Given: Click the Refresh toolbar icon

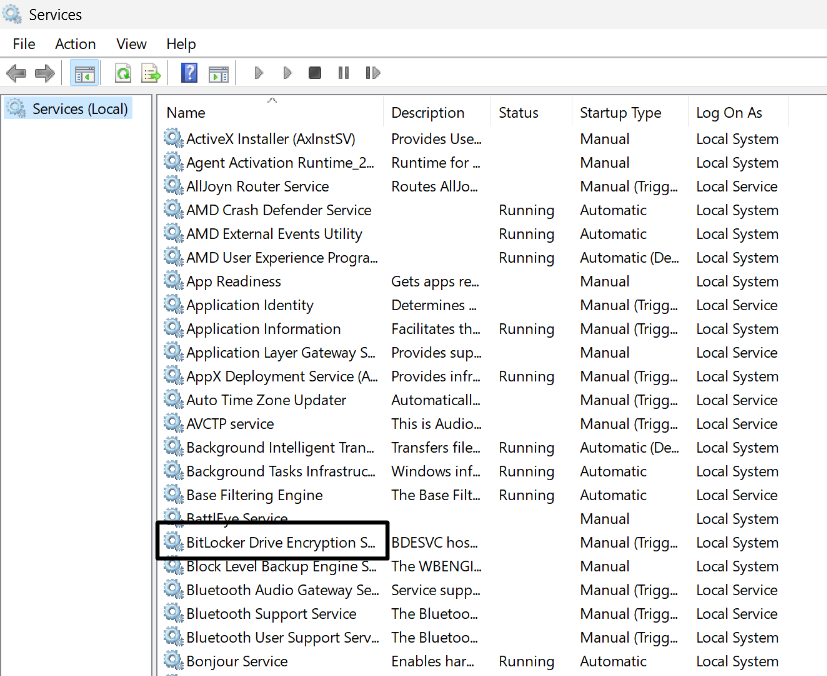Looking at the screenshot, I should tap(123, 73).
